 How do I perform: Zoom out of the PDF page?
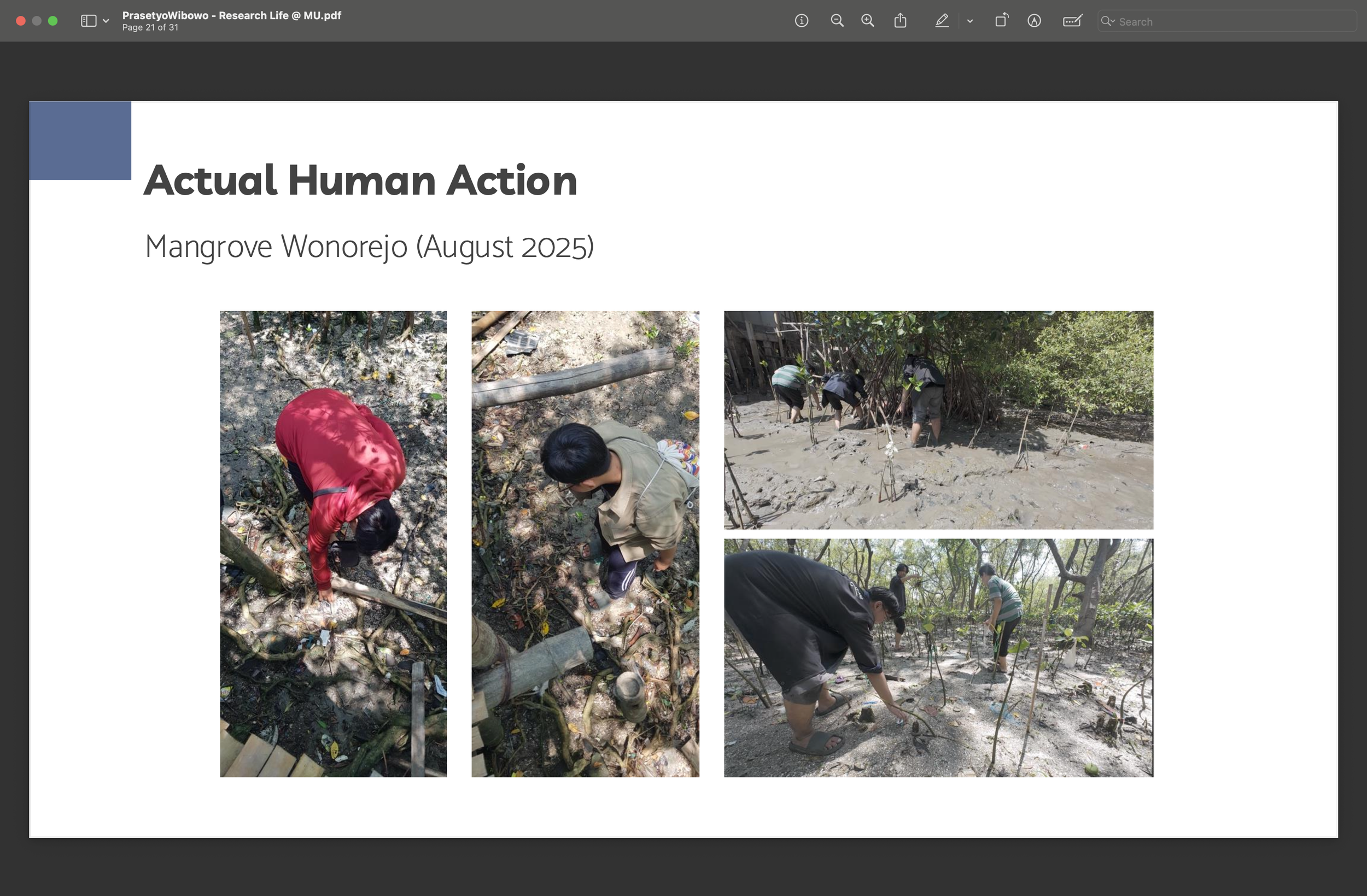coord(837,21)
